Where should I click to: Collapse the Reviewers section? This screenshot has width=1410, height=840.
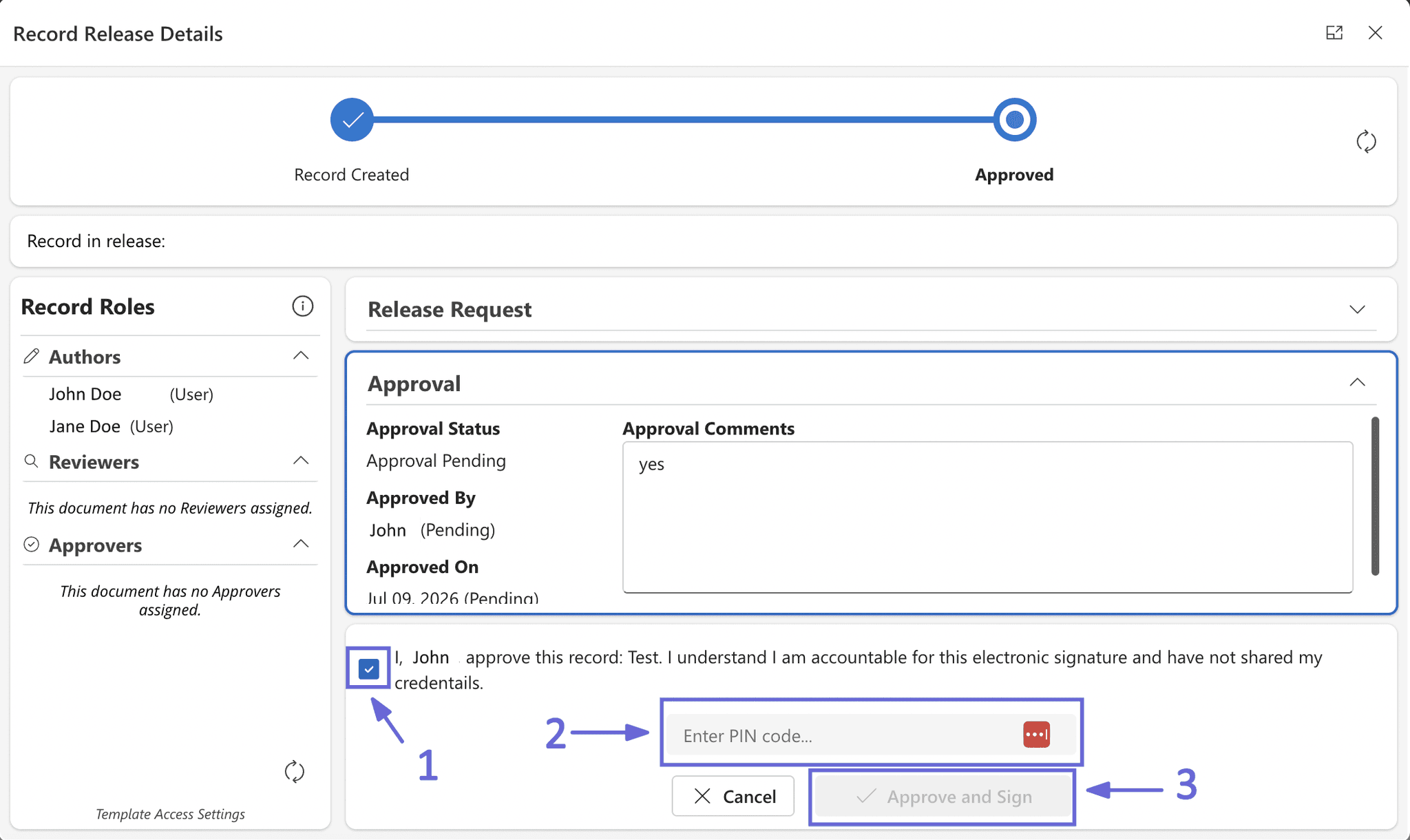click(301, 461)
